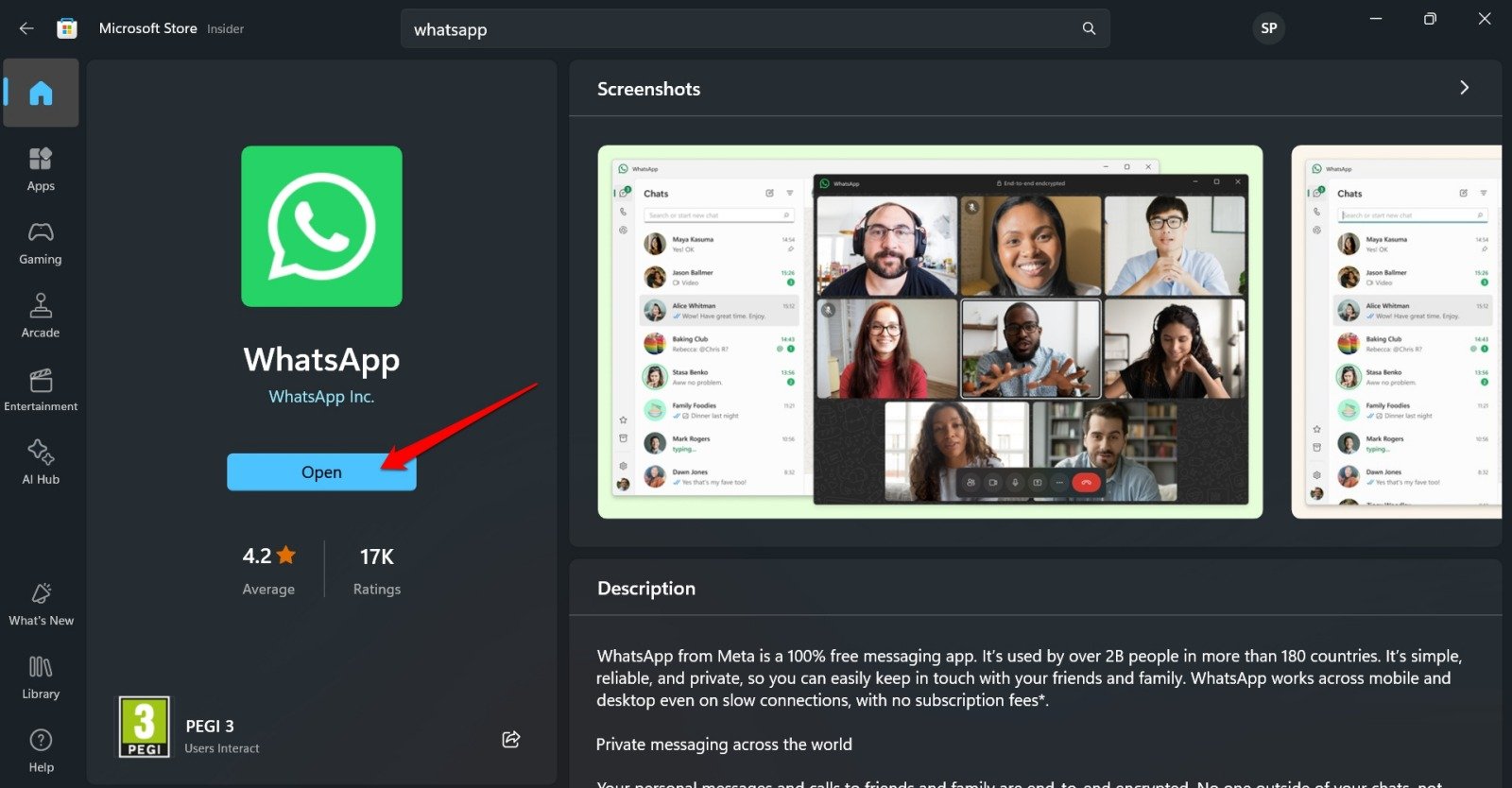Click the orange rating star
This screenshot has height=788, width=1512.
(286, 556)
